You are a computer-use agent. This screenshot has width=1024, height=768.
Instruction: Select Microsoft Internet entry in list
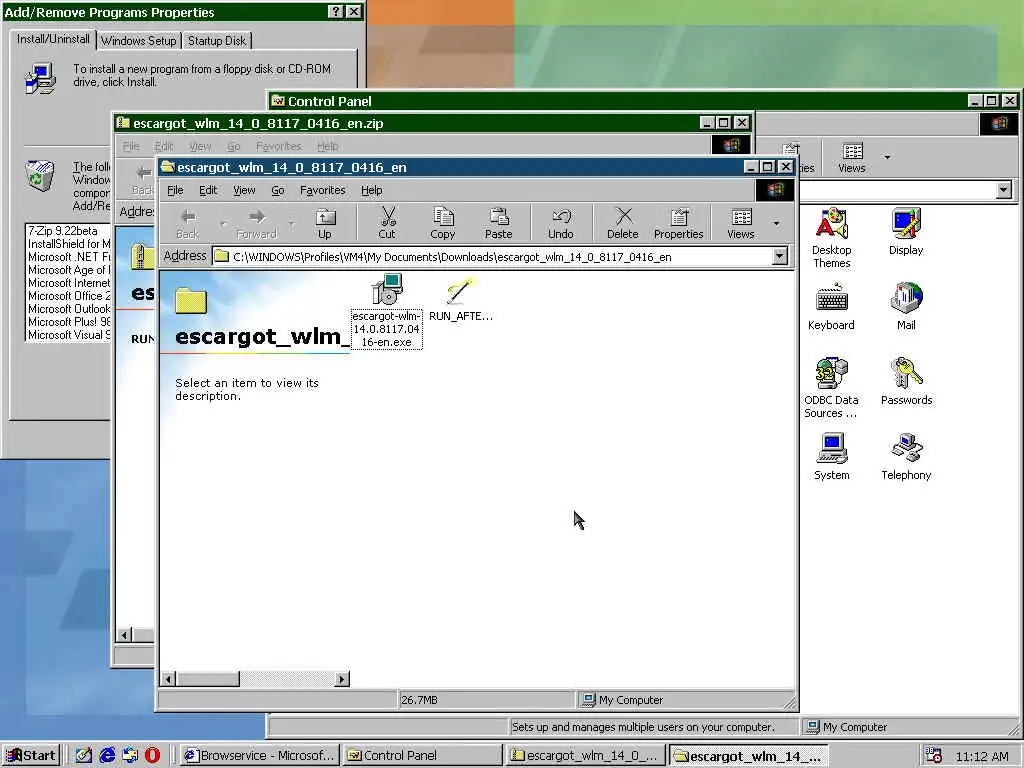tap(69, 283)
